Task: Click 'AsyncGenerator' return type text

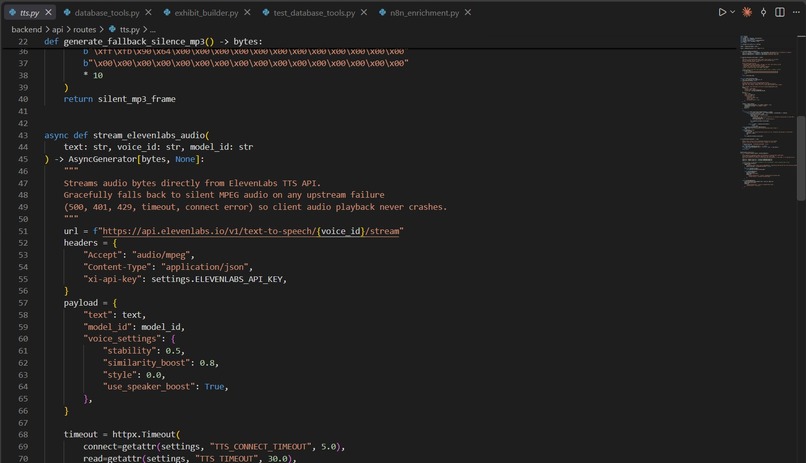Action: (102, 159)
